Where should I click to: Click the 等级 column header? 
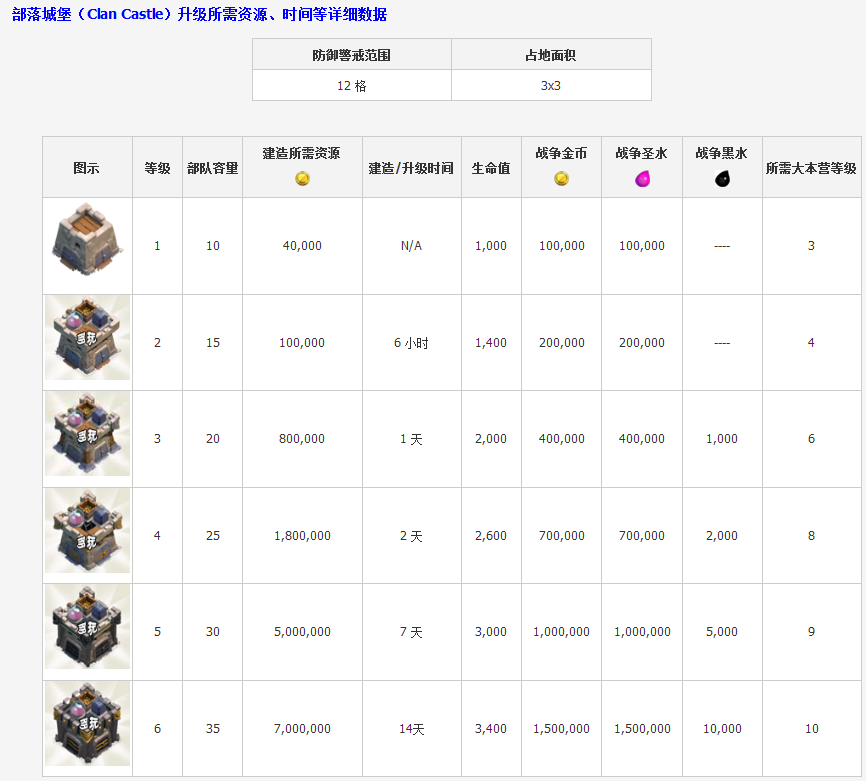pos(157,167)
